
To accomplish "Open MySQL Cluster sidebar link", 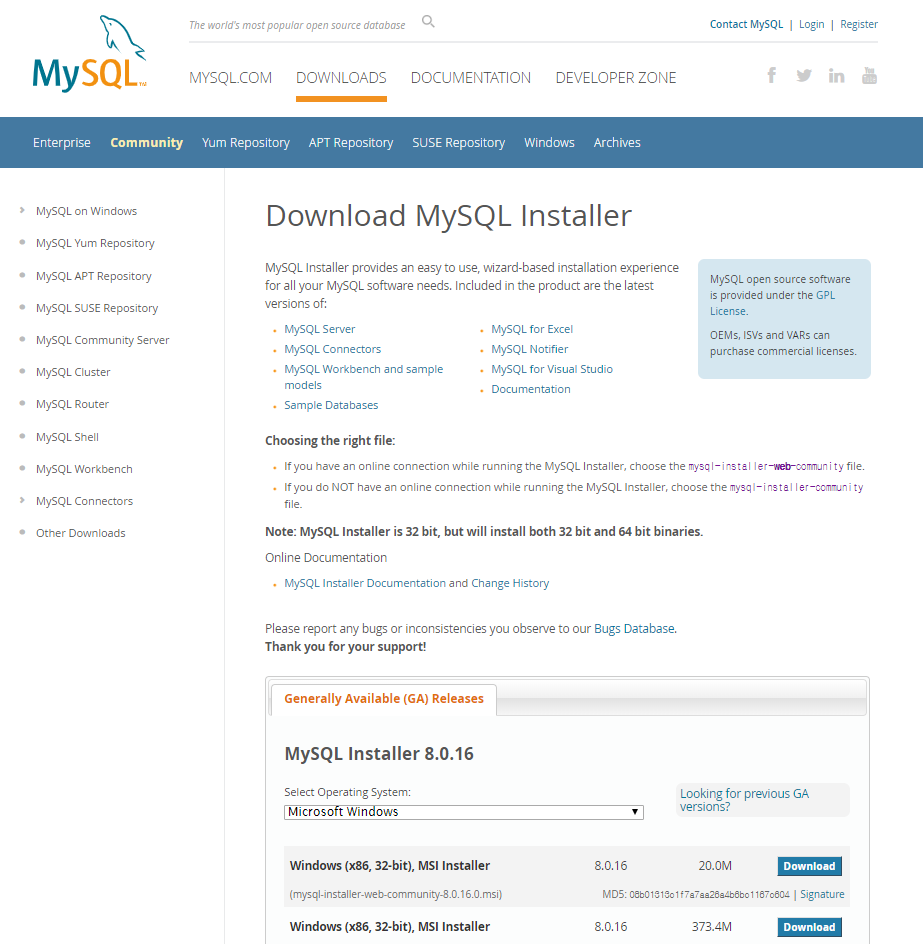I will pos(73,372).
